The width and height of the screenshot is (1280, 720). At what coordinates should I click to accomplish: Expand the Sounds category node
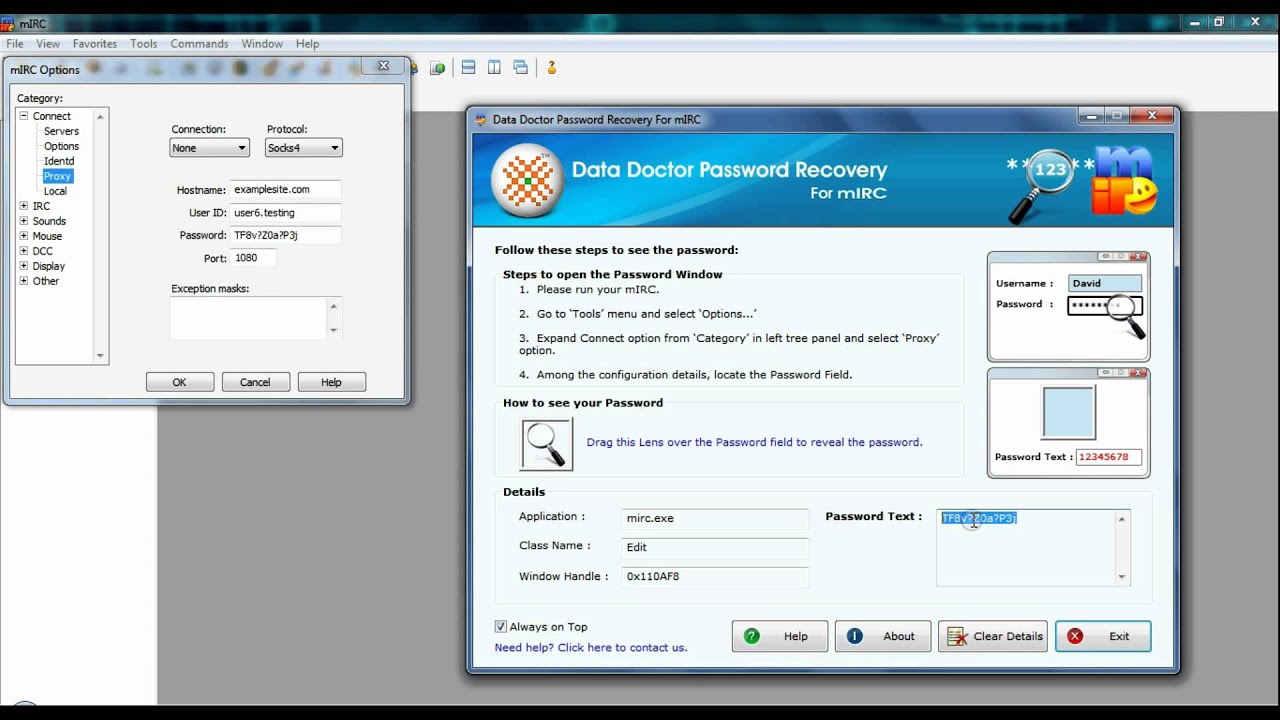pyautogui.click(x=24, y=221)
